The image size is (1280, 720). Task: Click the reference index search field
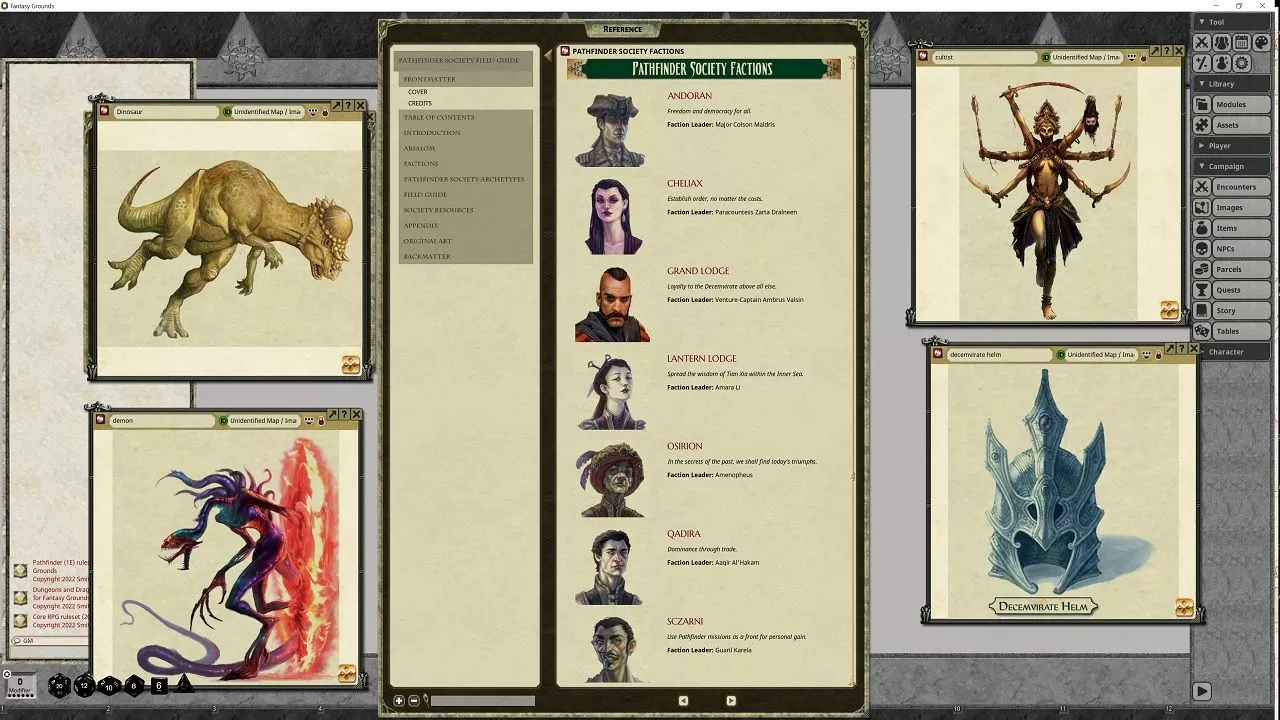482,701
